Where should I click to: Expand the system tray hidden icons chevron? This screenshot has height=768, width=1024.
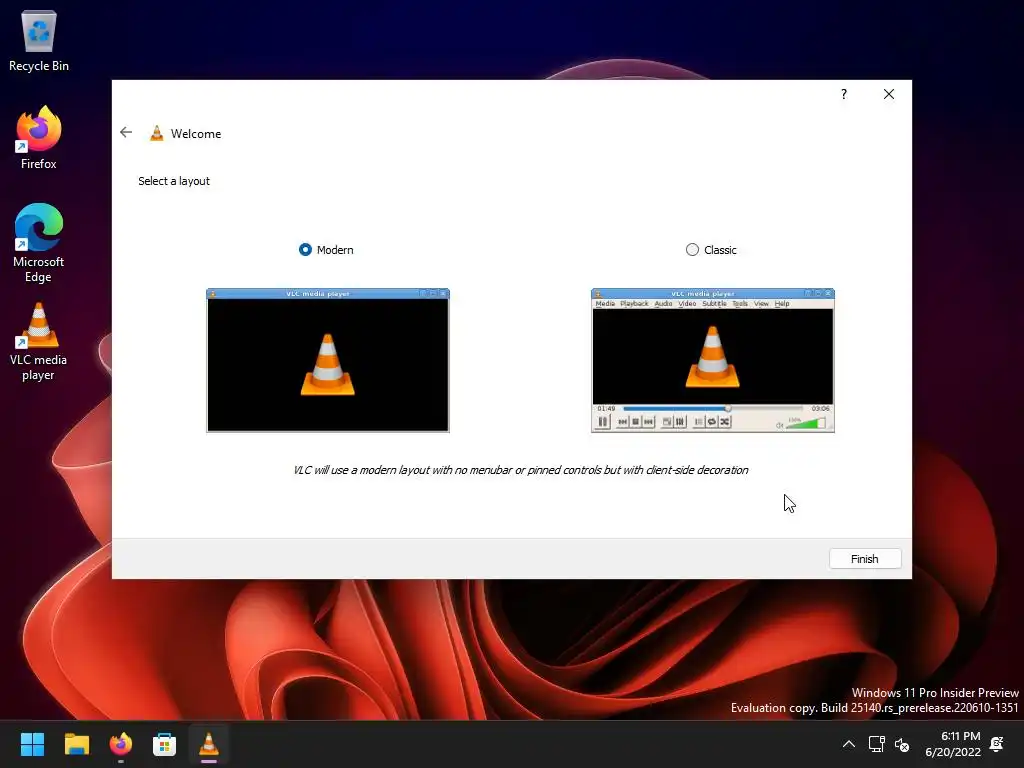pos(848,744)
